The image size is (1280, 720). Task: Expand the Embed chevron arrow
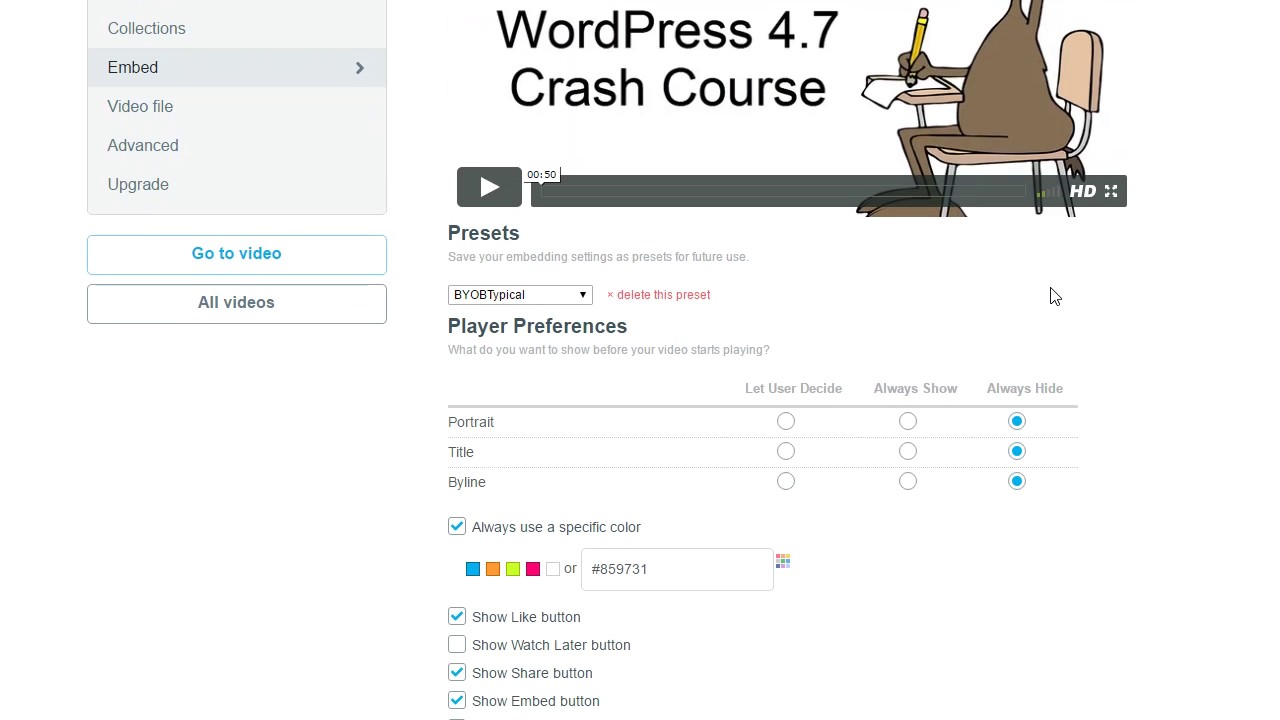[360, 68]
